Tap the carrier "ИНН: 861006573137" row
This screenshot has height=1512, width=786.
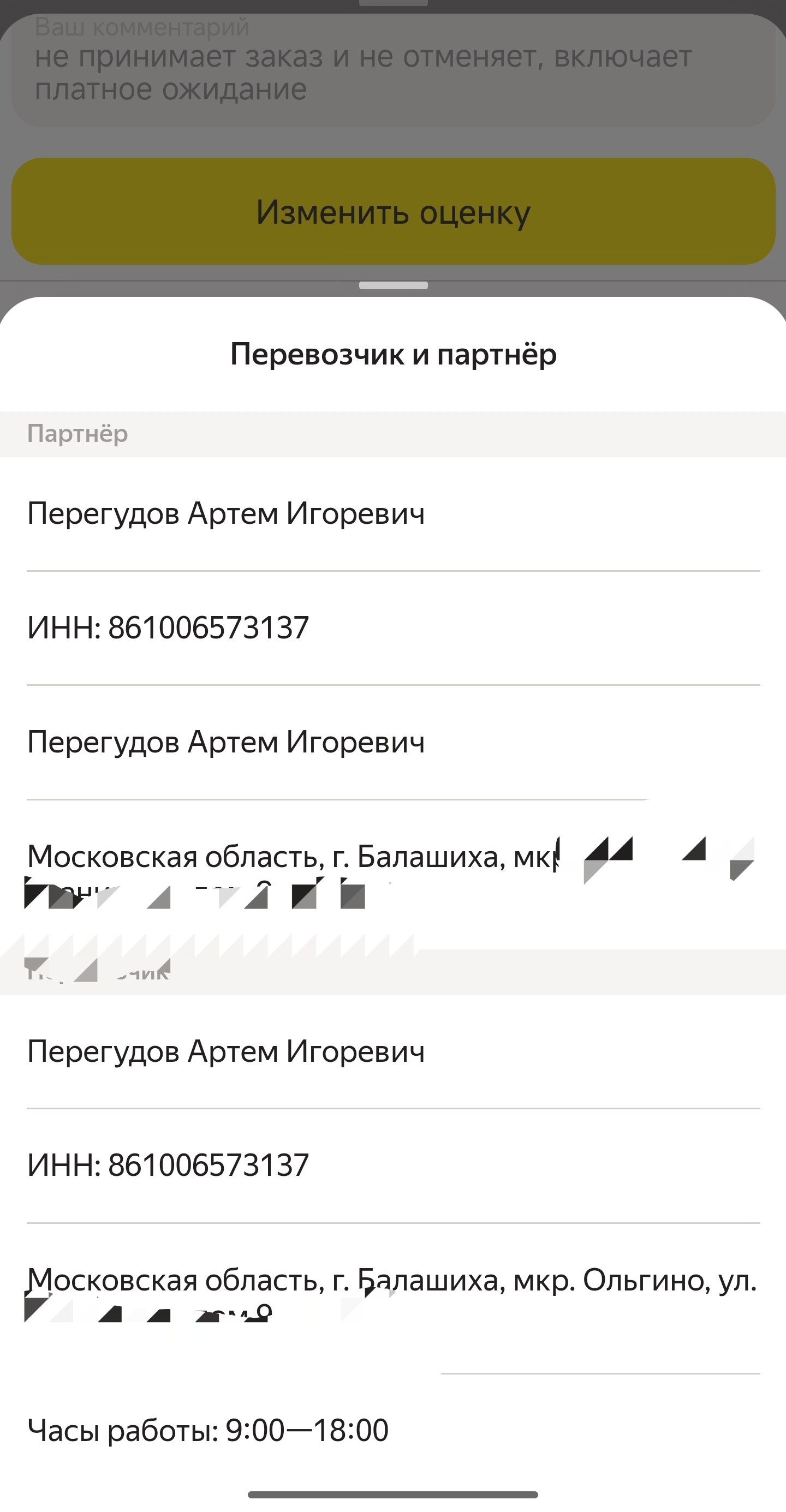(x=392, y=1165)
